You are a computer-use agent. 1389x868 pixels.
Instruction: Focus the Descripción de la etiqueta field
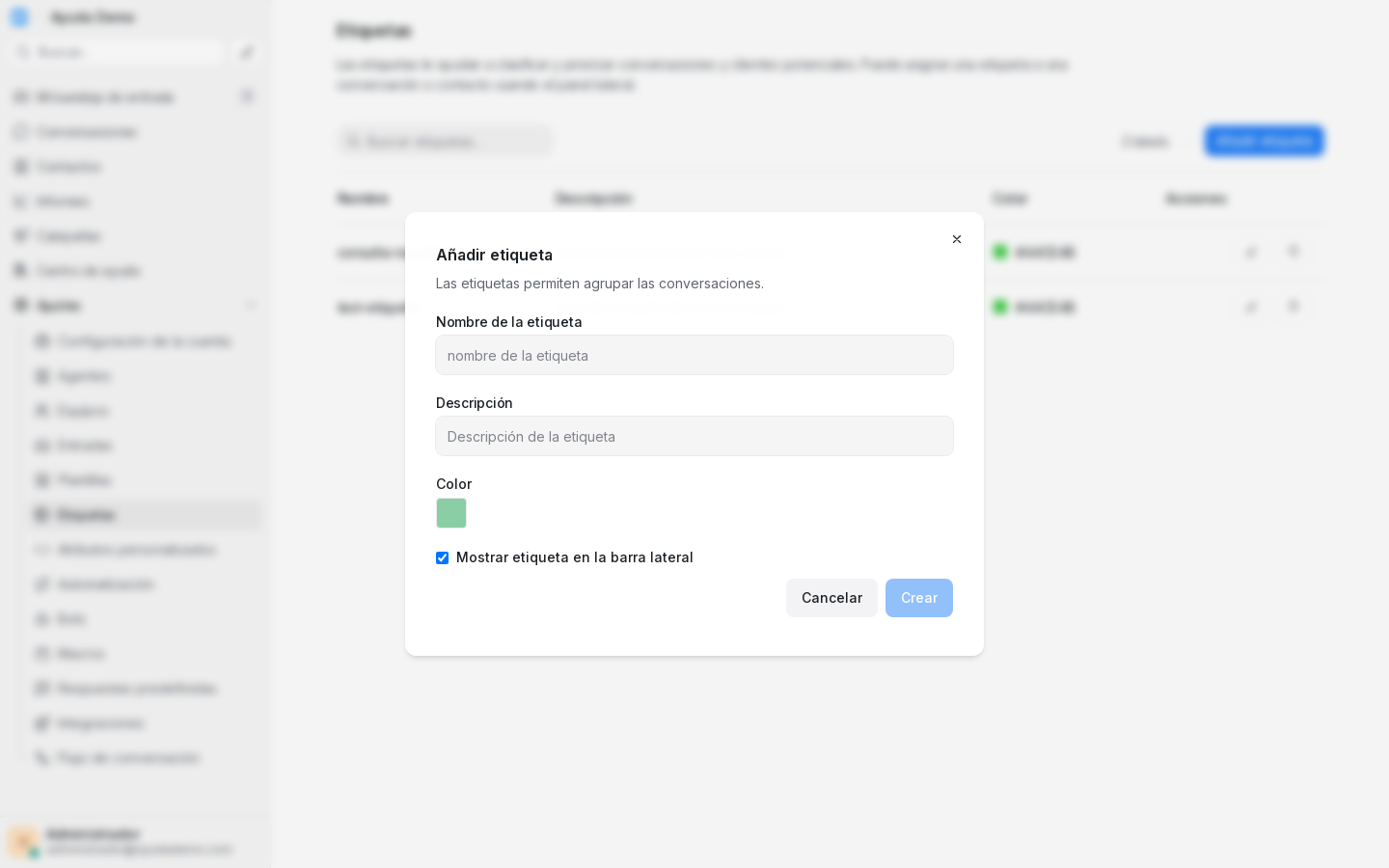click(x=694, y=436)
